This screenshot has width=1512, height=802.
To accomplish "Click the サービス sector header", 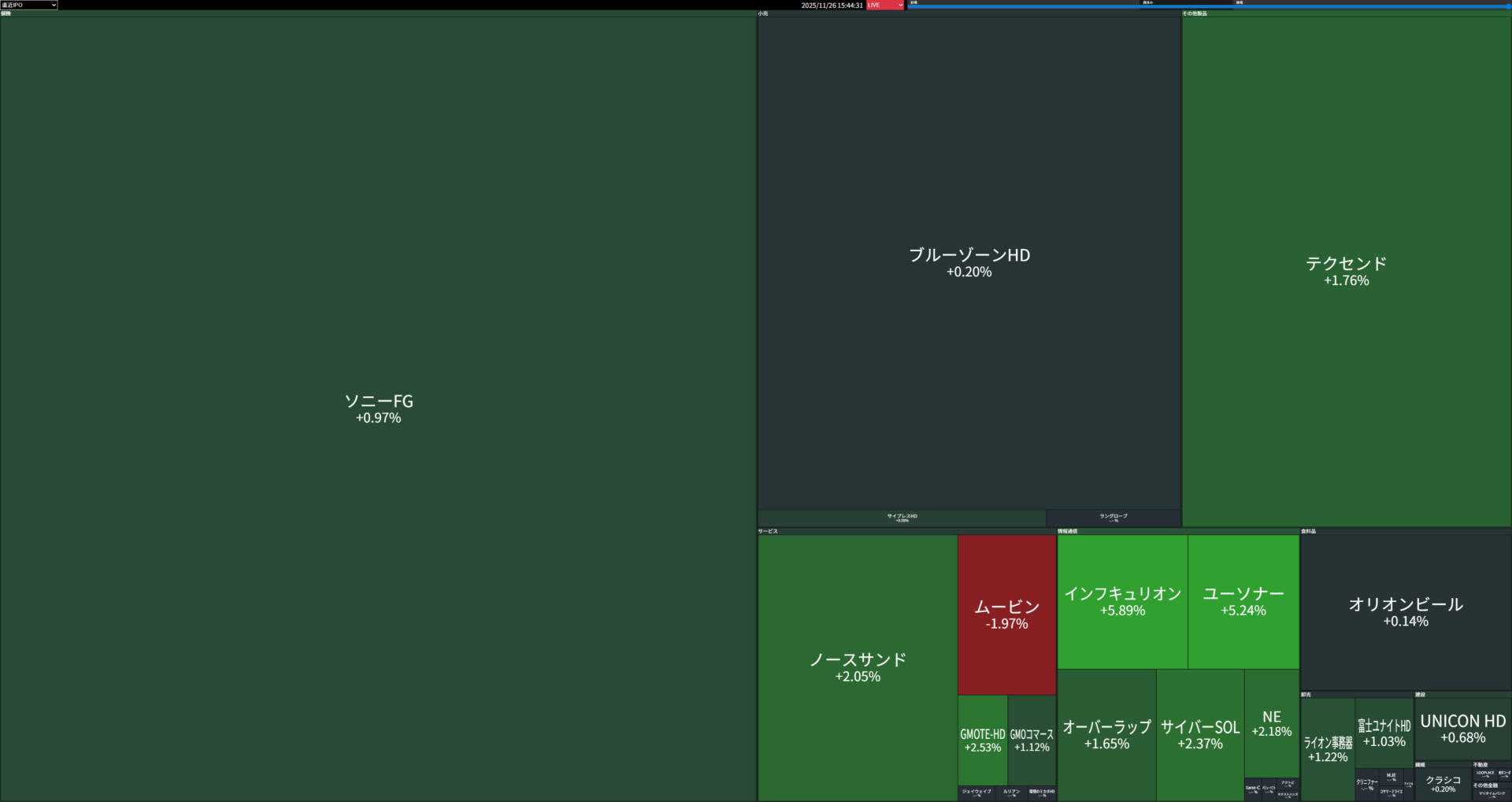I will click(768, 531).
